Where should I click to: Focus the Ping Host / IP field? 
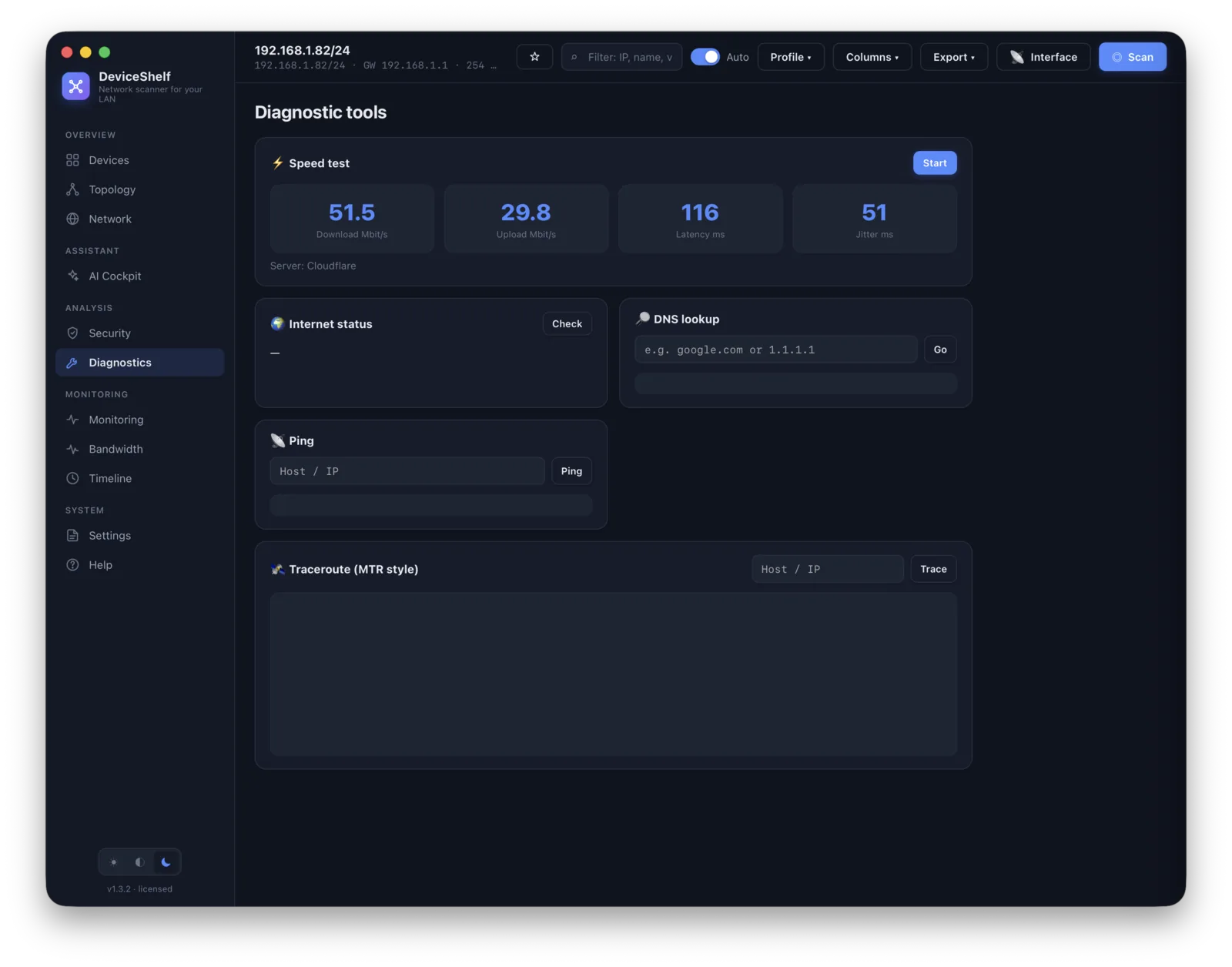coord(407,471)
